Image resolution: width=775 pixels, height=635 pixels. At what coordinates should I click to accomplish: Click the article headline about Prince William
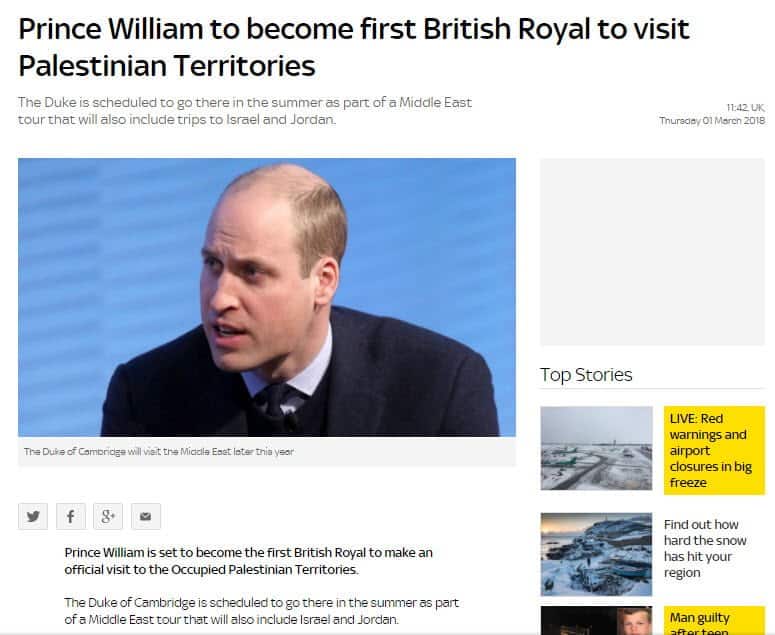[x=353, y=47]
